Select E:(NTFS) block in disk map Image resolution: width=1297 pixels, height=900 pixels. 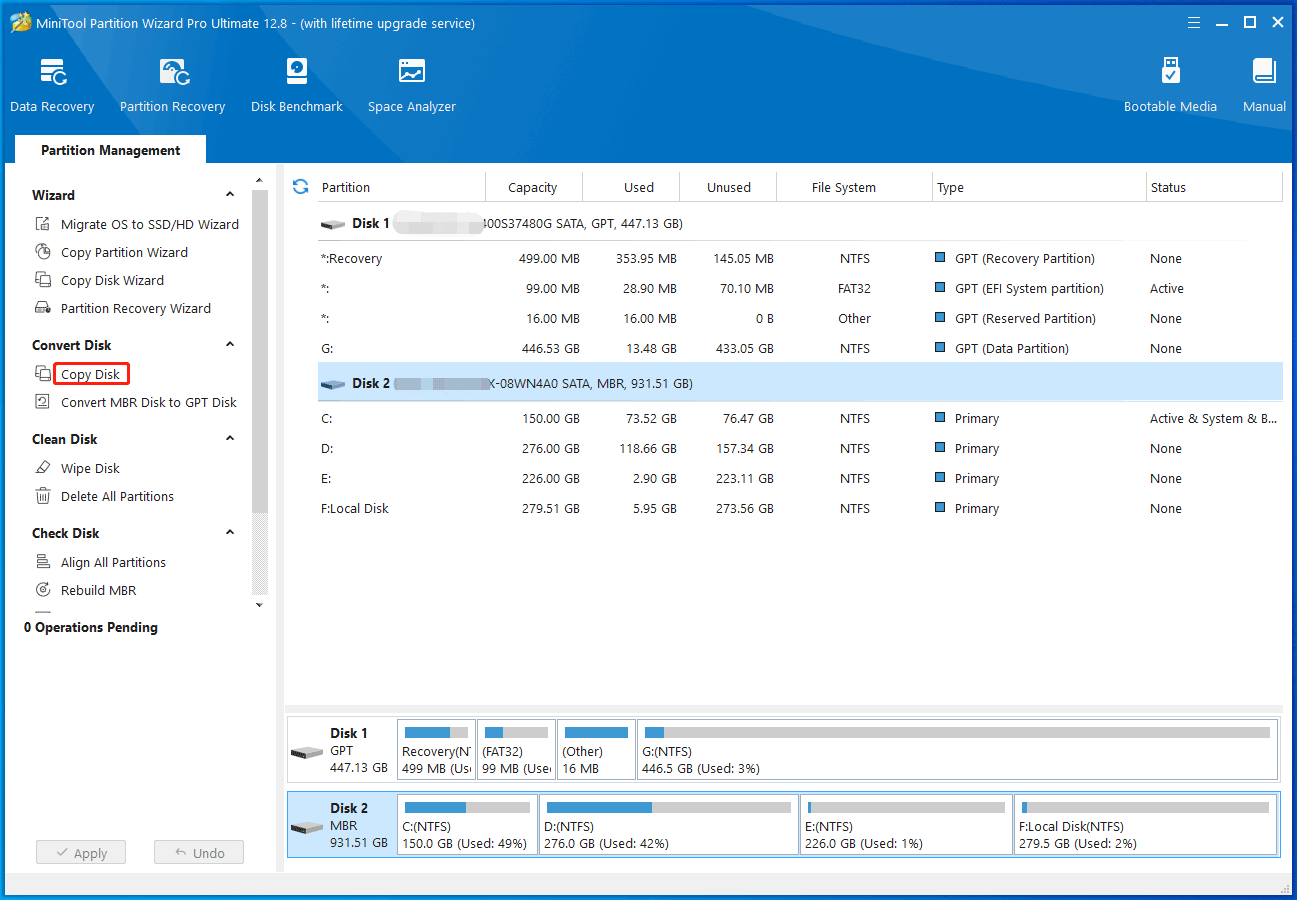coord(906,825)
